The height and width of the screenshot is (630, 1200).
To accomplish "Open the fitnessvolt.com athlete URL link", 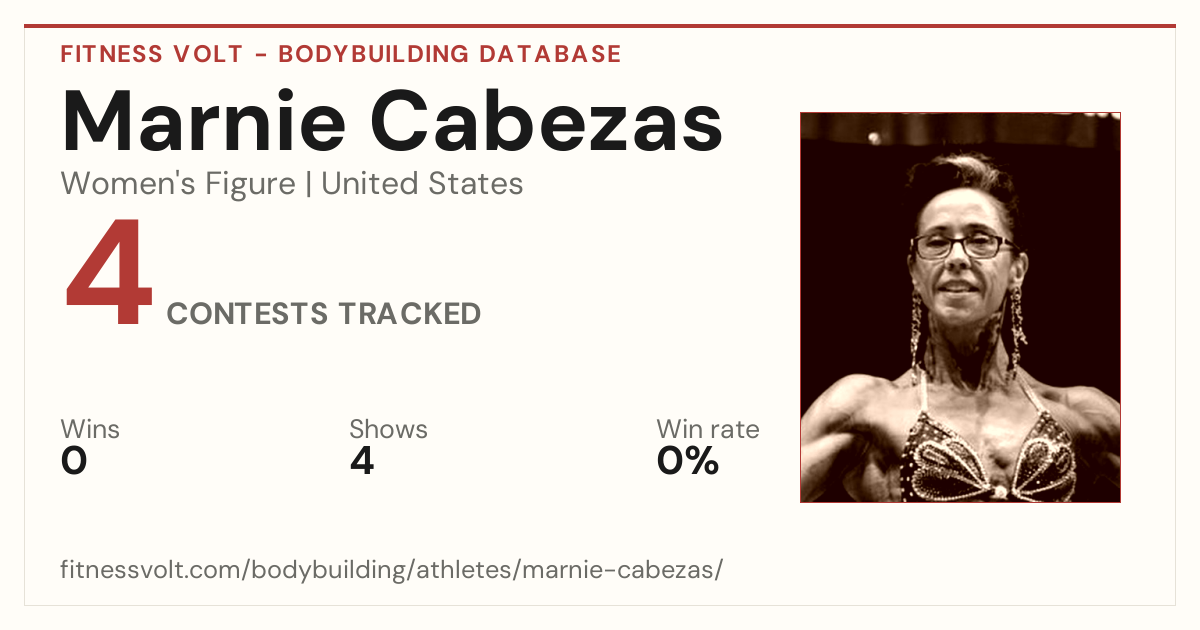I will pyautogui.click(x=391, y=571).
